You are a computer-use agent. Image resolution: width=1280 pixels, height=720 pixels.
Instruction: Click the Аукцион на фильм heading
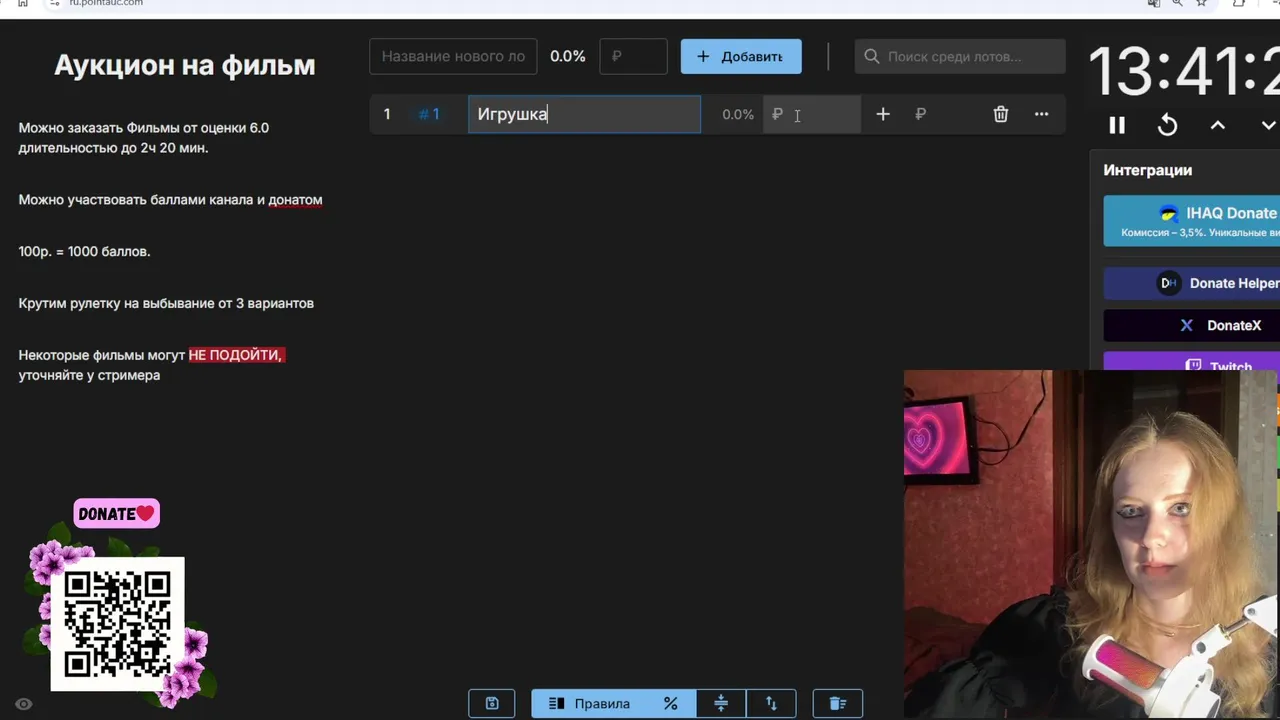(184, 66)
